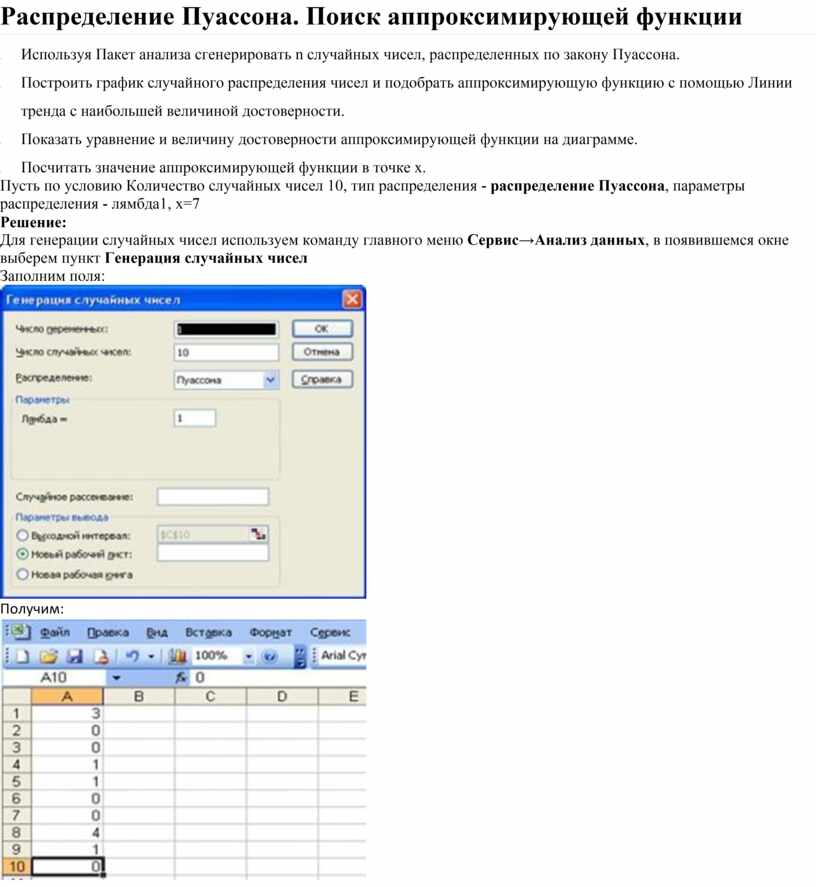Image resolution: width=816 pixels, height=887 pixels.
Task: Open the Вставка menu
Action: click(x=209, y=633)
